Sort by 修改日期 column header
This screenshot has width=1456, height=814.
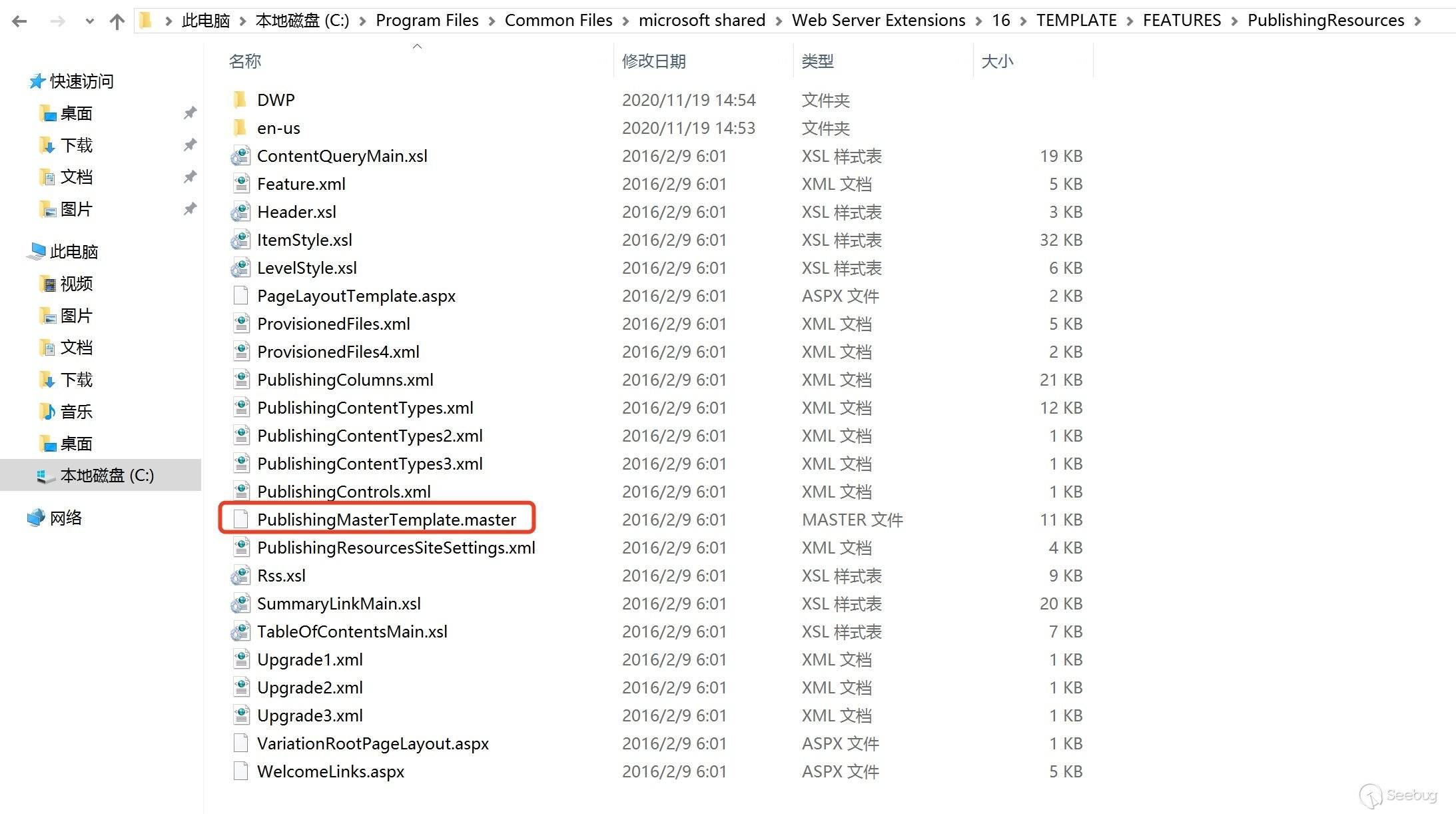tap(653, 61)
